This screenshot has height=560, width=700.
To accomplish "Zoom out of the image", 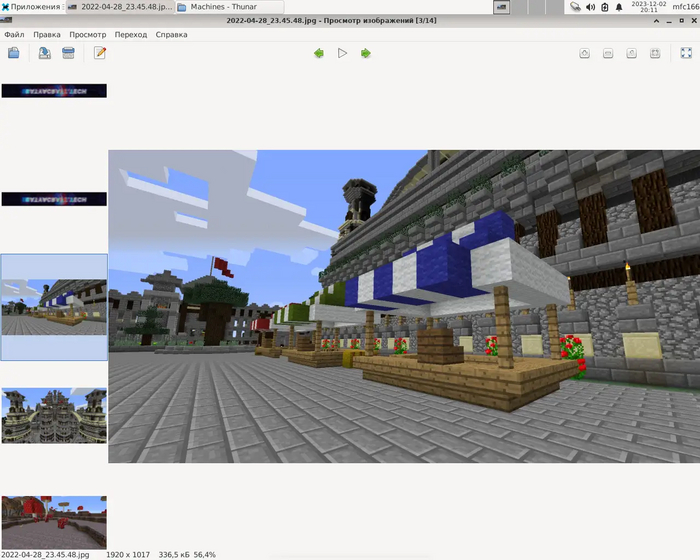I will pyautogui.click(x=608, y=53).
